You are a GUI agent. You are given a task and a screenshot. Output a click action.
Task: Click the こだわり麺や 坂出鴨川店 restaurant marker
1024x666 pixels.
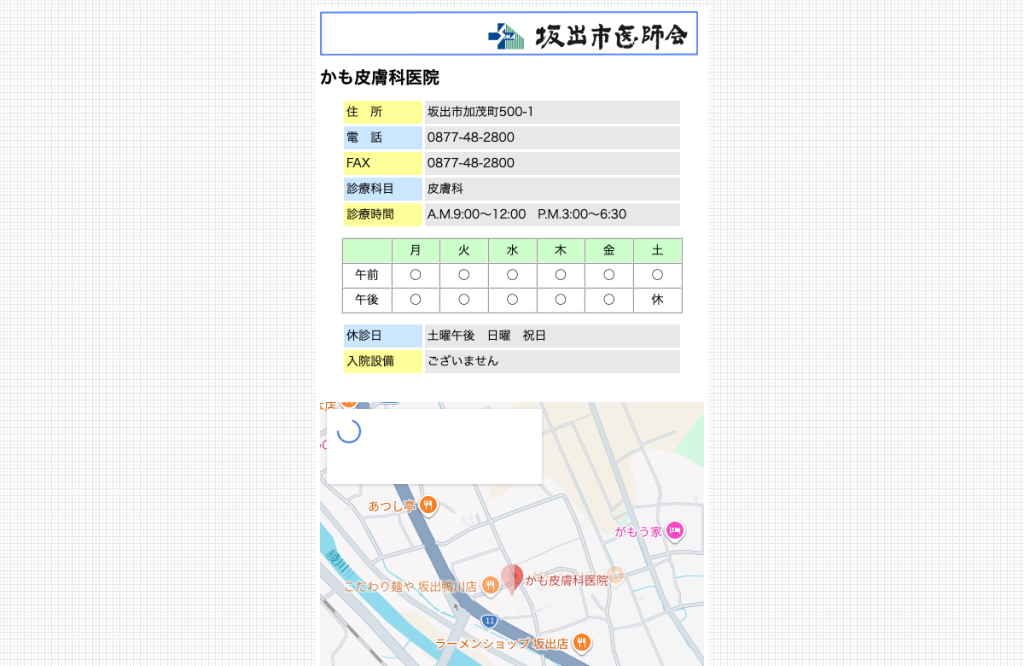tap(490, 586)
